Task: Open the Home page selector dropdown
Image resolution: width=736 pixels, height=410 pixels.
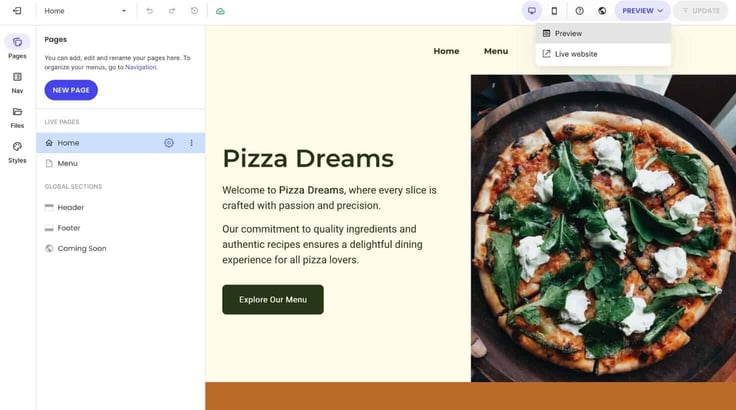Action: [x=85, y=11]
